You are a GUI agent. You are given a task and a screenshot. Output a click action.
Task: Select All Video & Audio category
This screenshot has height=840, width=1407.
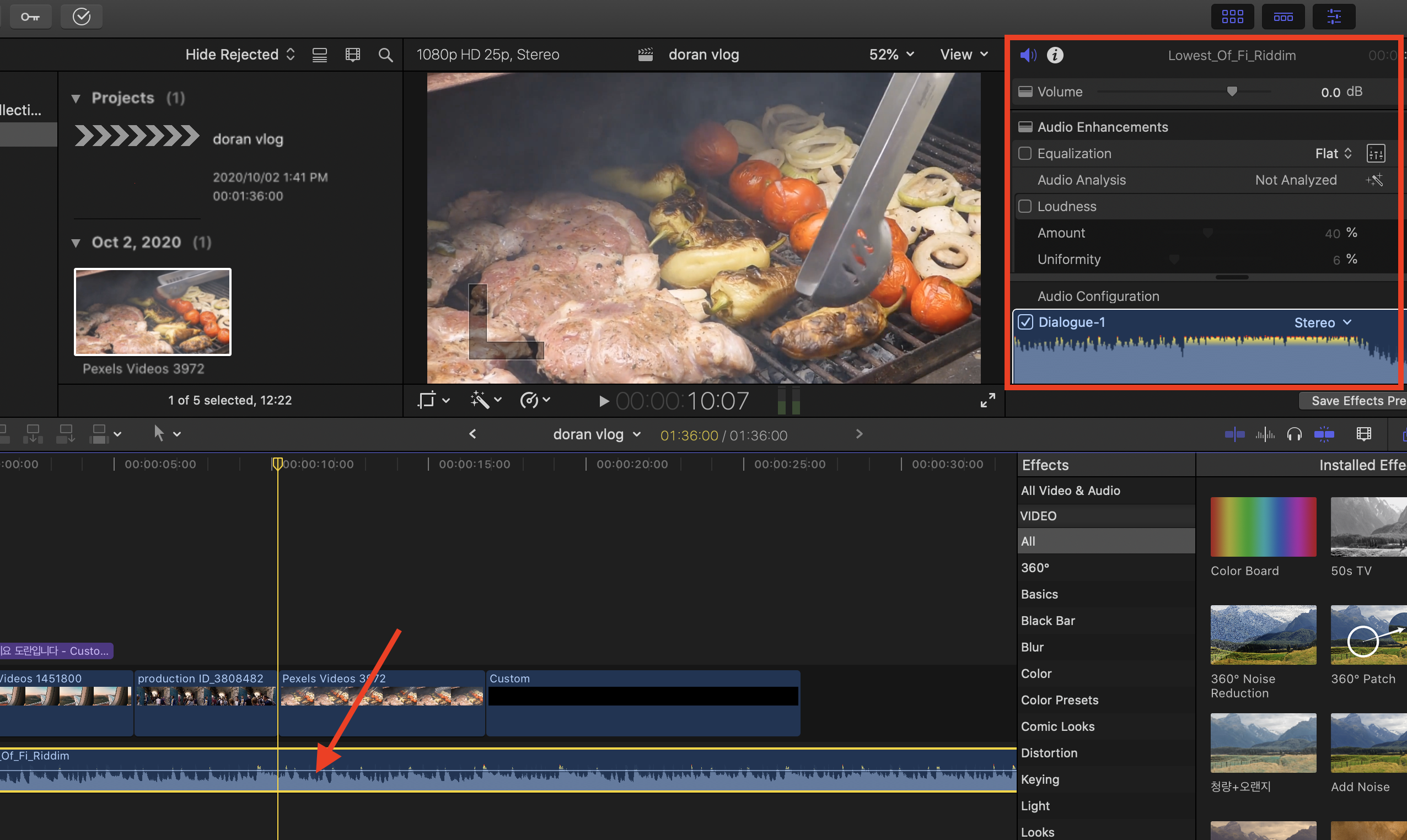[1070, 490]
